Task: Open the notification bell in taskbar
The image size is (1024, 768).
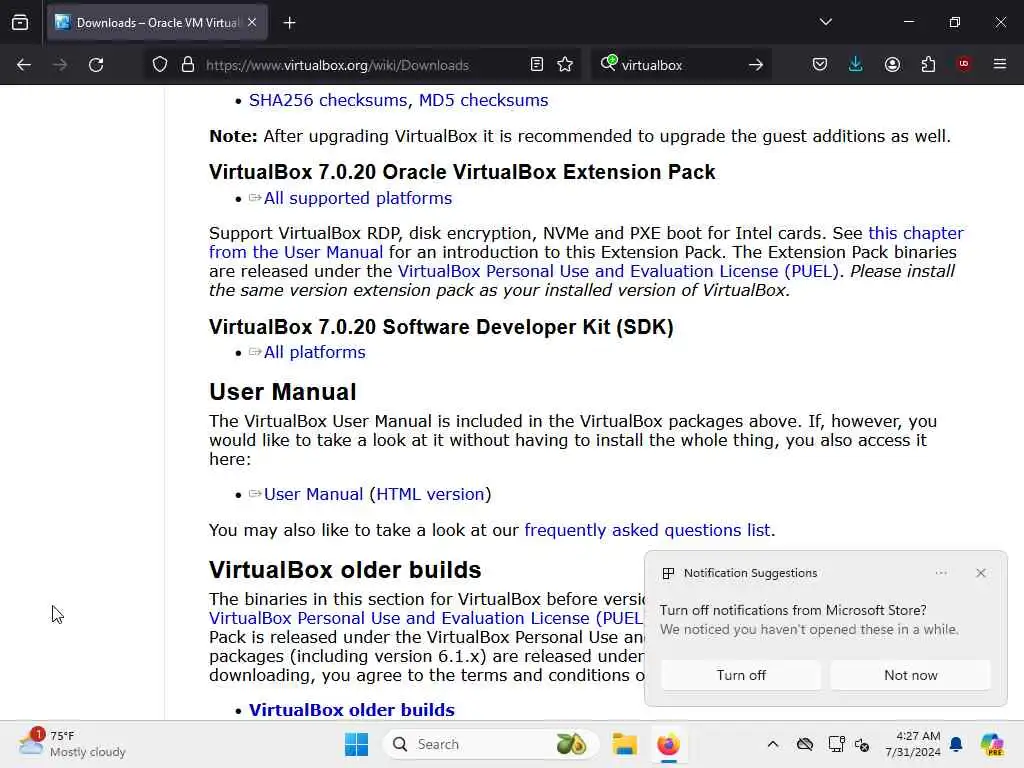Action: (x=956, y=744)
